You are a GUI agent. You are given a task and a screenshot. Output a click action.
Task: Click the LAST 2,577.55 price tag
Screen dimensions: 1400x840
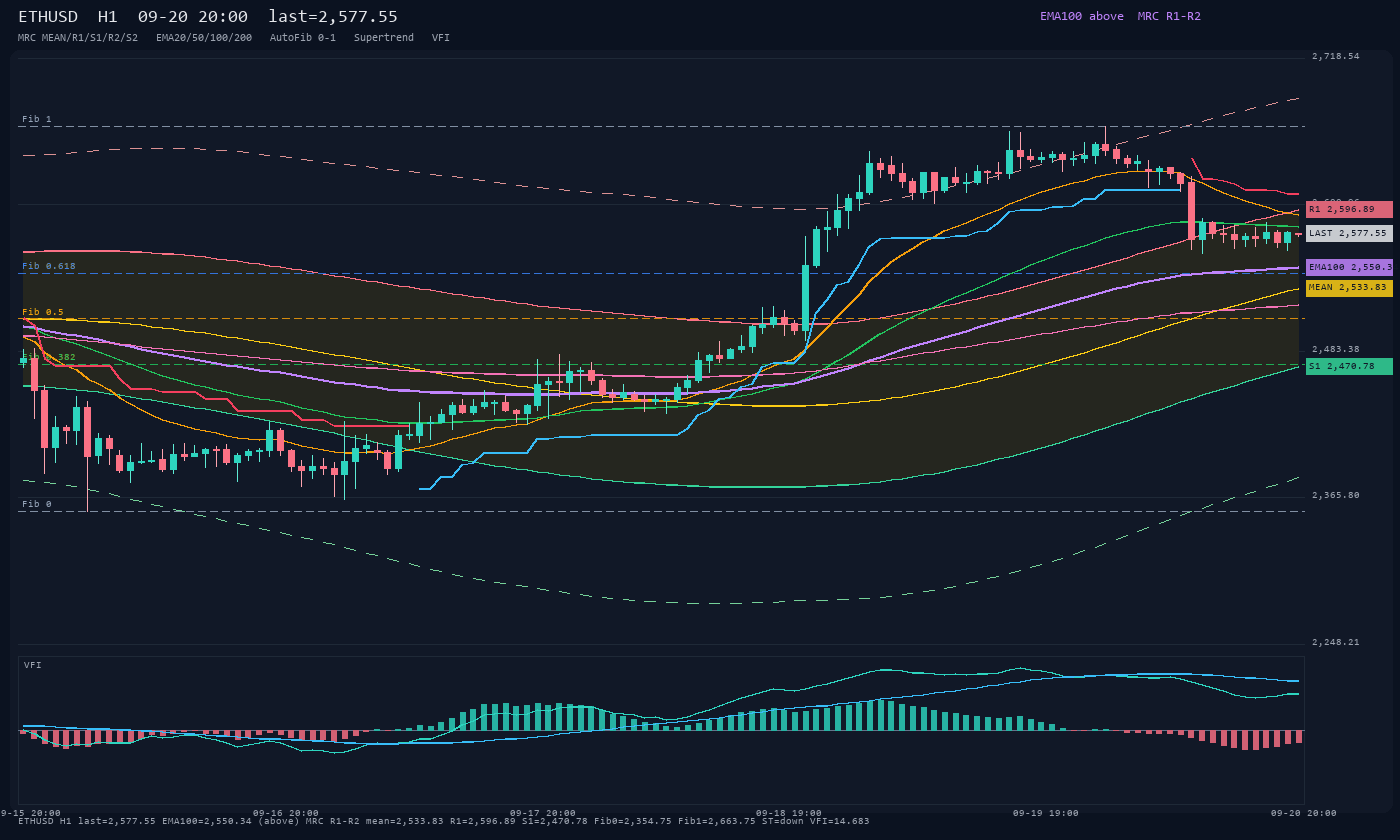[1348, 233]
